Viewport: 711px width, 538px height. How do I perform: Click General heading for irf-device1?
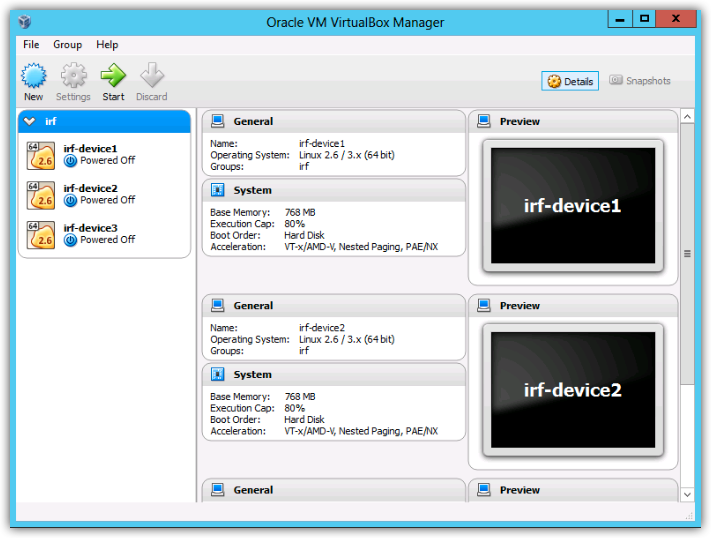pos(253,122)
